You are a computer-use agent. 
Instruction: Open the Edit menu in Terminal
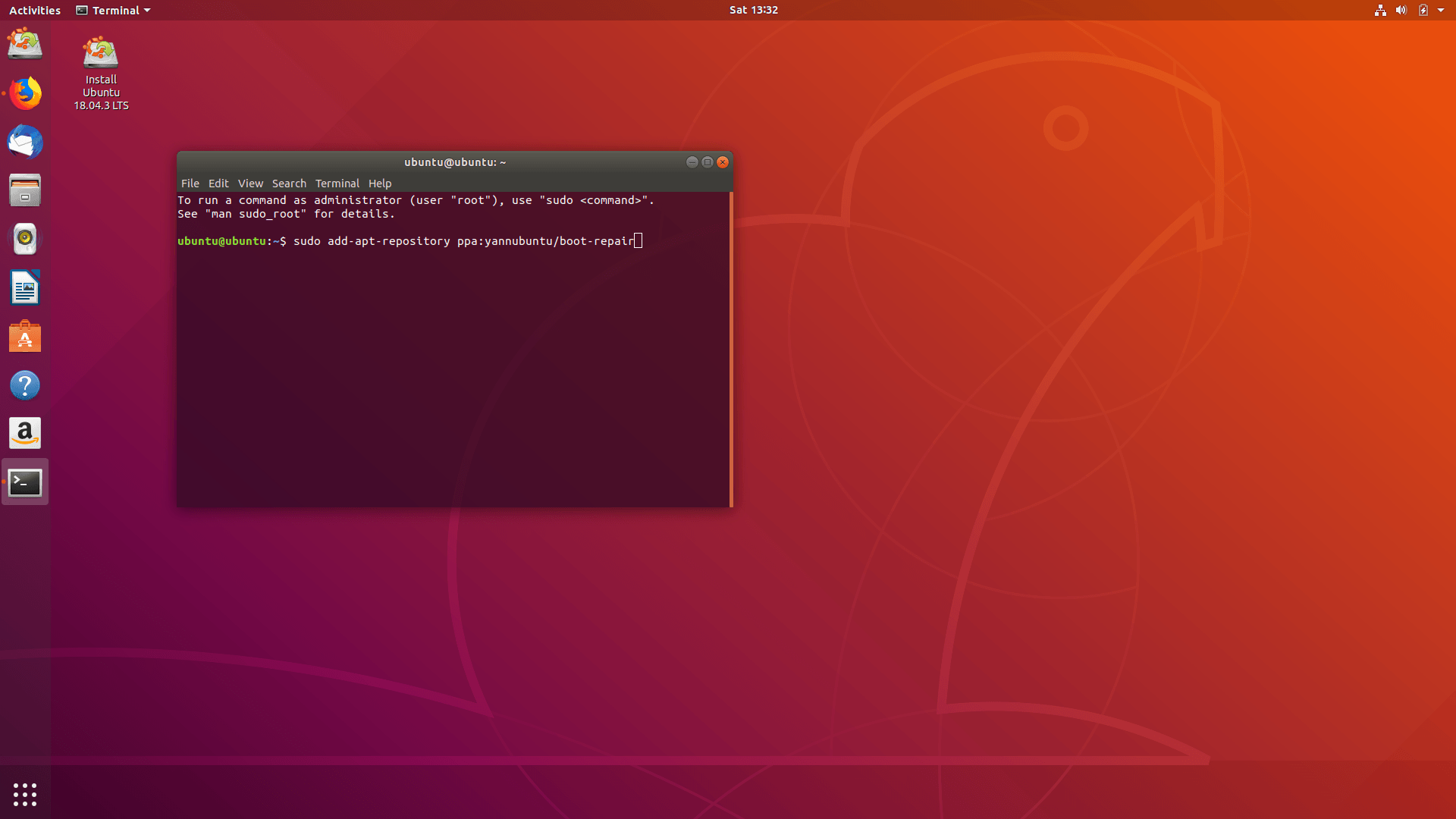click(x=218, y=184)
